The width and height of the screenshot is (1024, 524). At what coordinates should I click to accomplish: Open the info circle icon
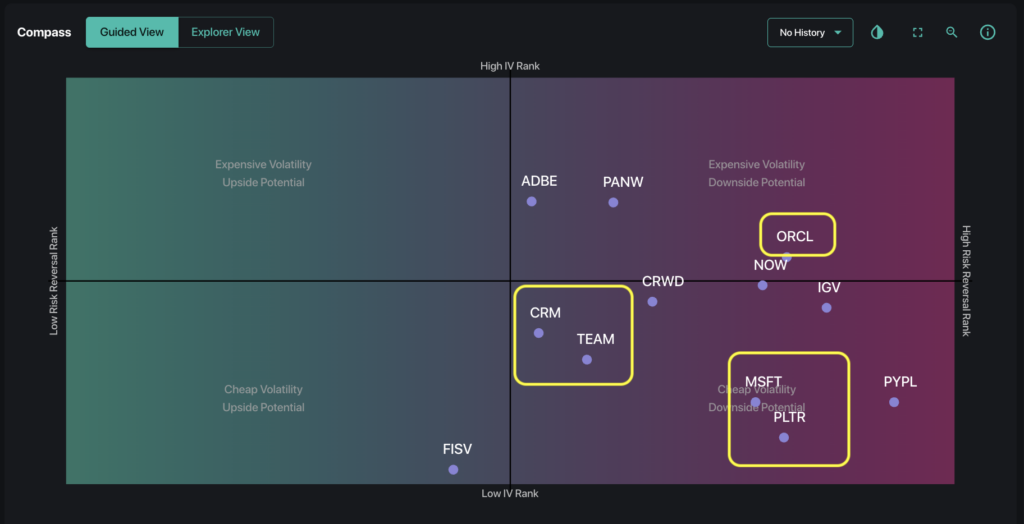[987, 33]
